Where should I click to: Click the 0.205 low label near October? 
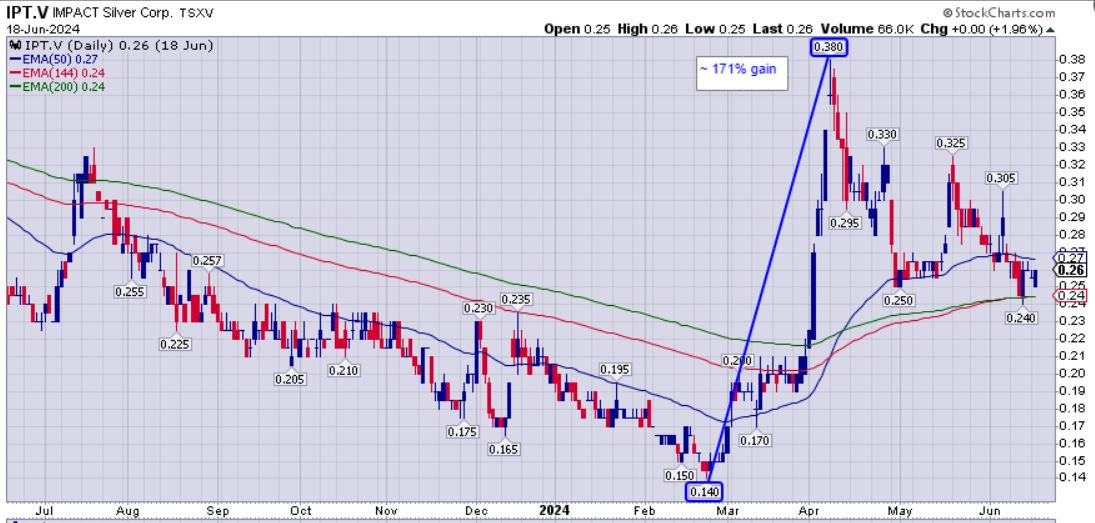(291, 378)
